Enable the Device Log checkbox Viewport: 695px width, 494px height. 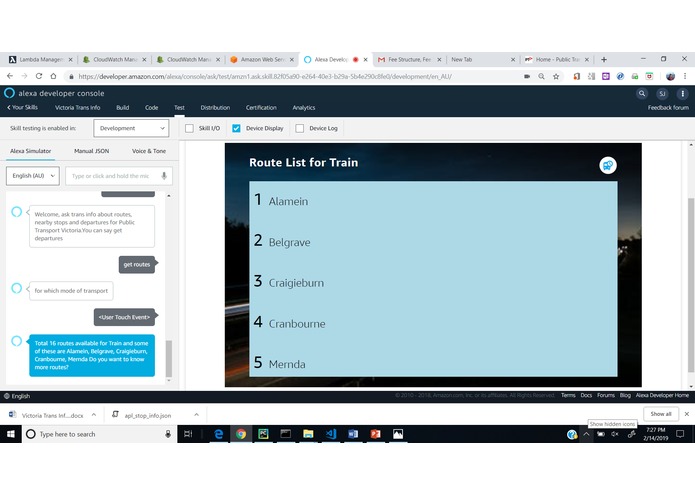tap(300, 128)
